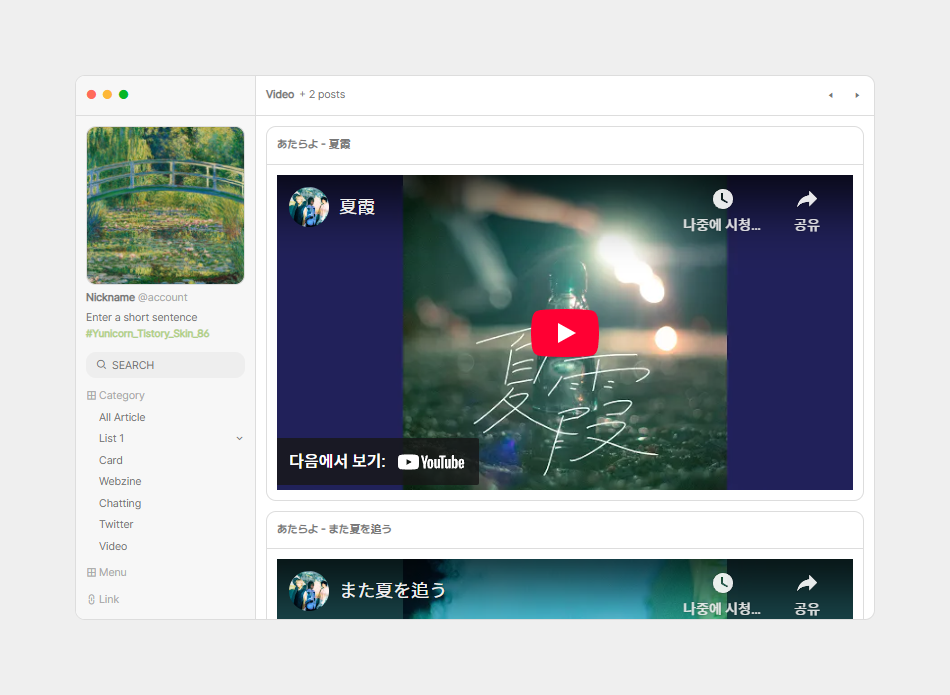This screenshot has height=695, width=950.
Task: Click share arrow on 夏霞 video
Action: [806, 199]
